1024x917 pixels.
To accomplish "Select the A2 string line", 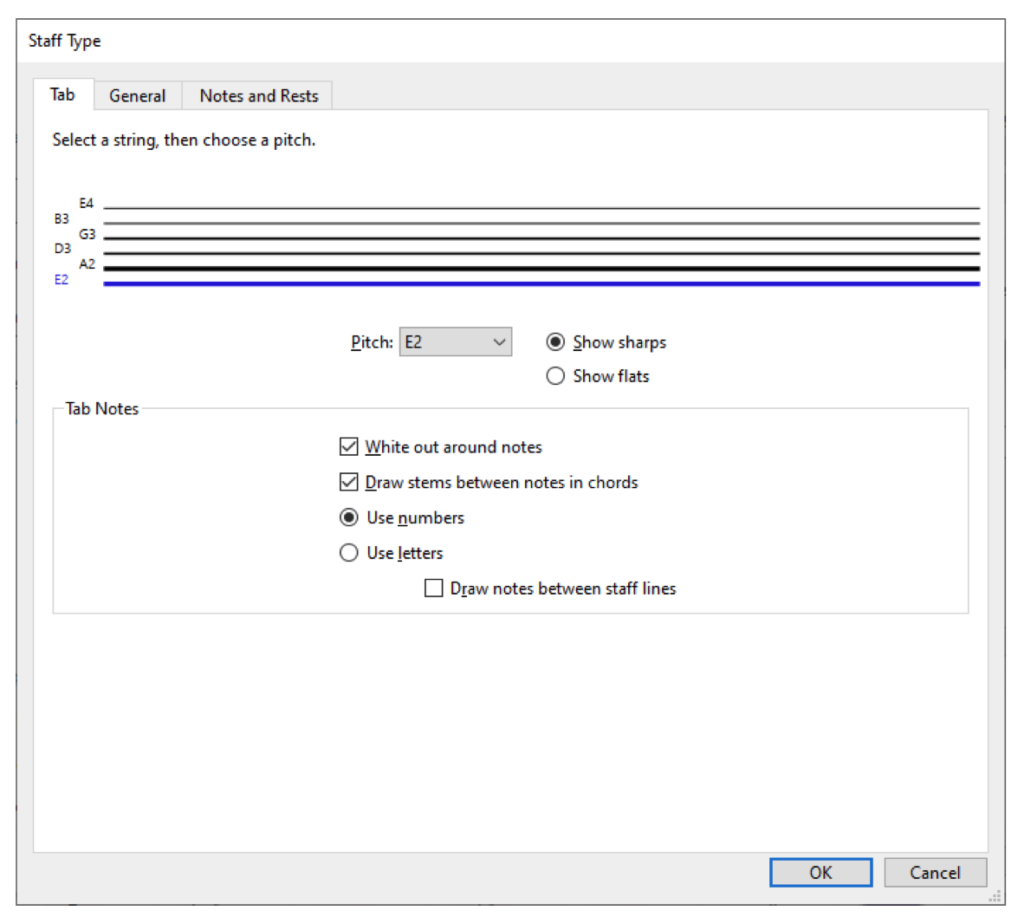I will point(540,268).
